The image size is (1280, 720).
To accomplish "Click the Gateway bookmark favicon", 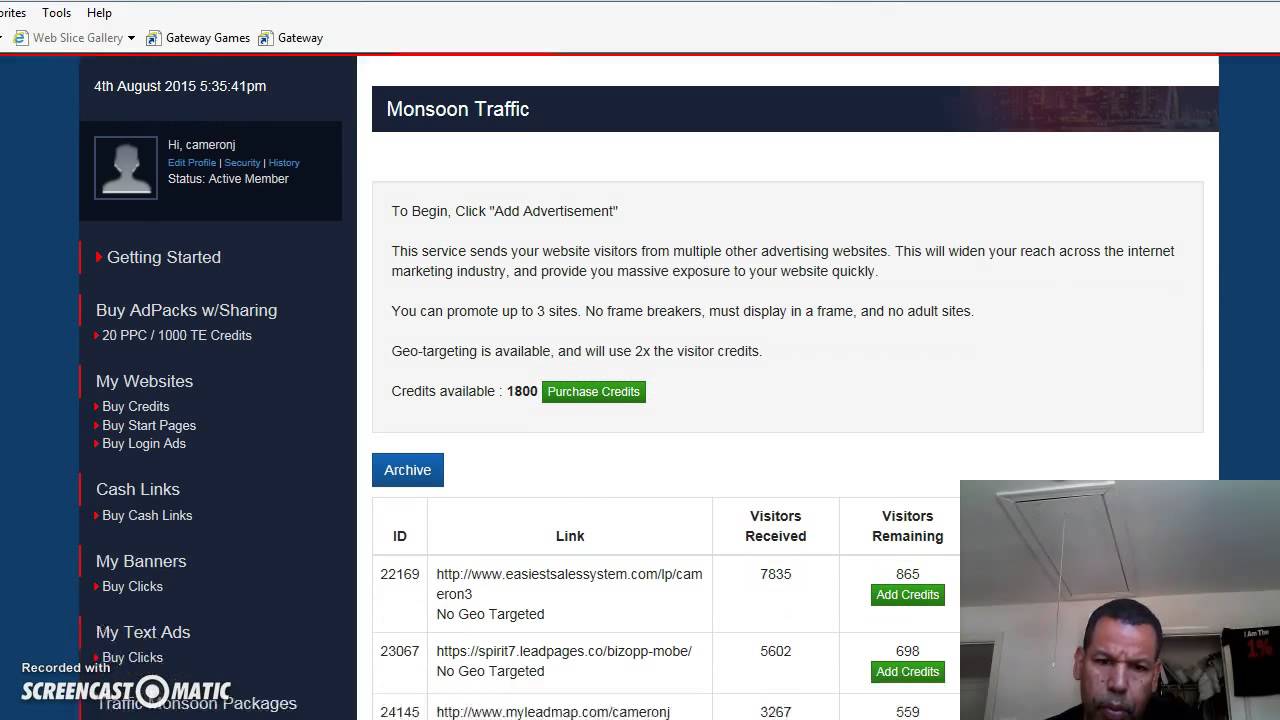I will (265, 38).
